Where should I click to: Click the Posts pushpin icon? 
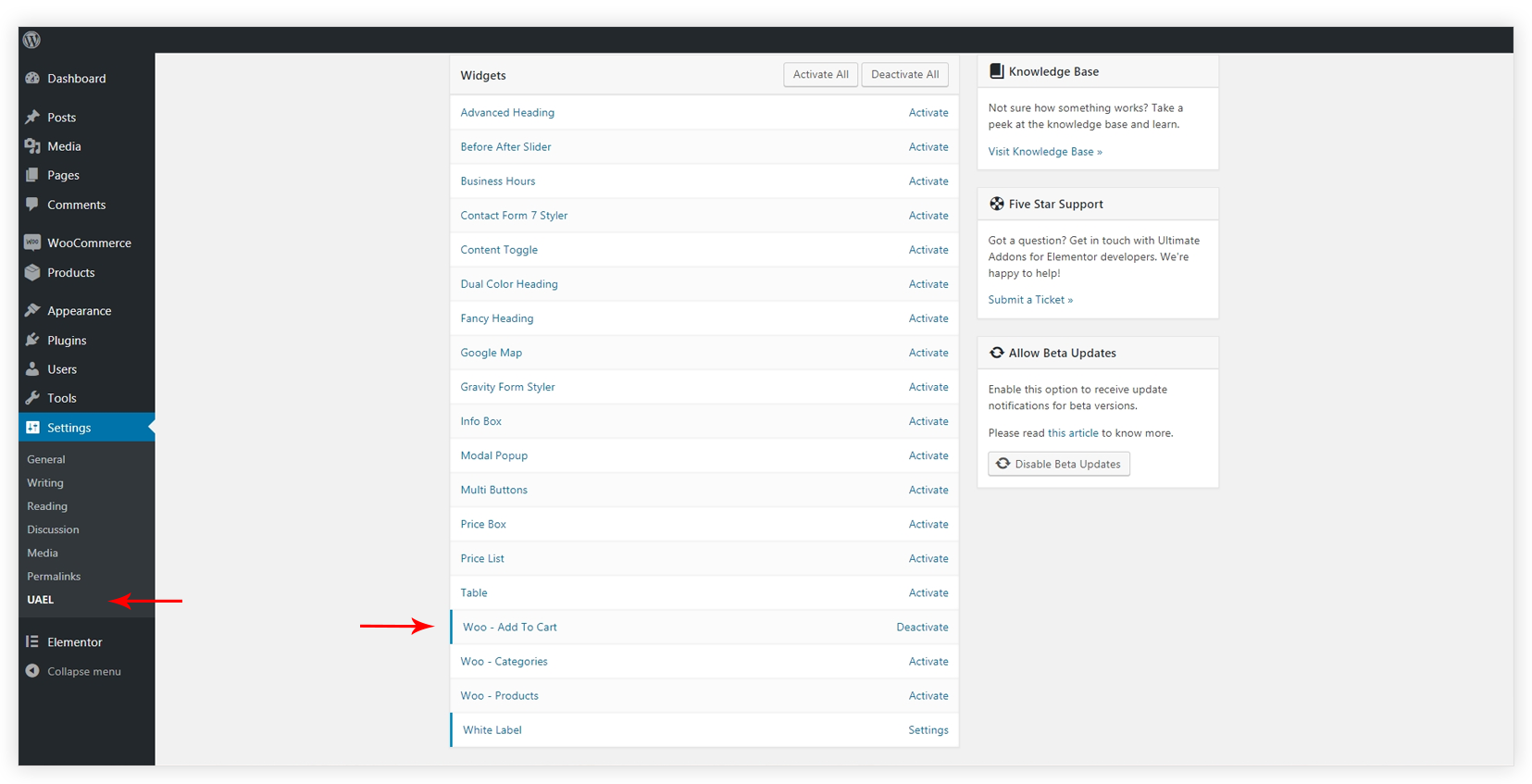(32, 118)
